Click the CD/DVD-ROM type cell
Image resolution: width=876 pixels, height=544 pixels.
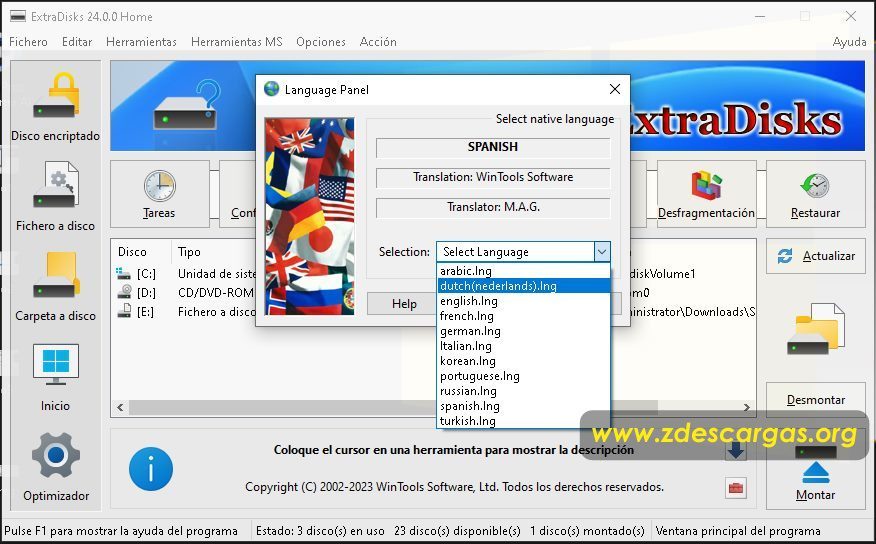216,293
